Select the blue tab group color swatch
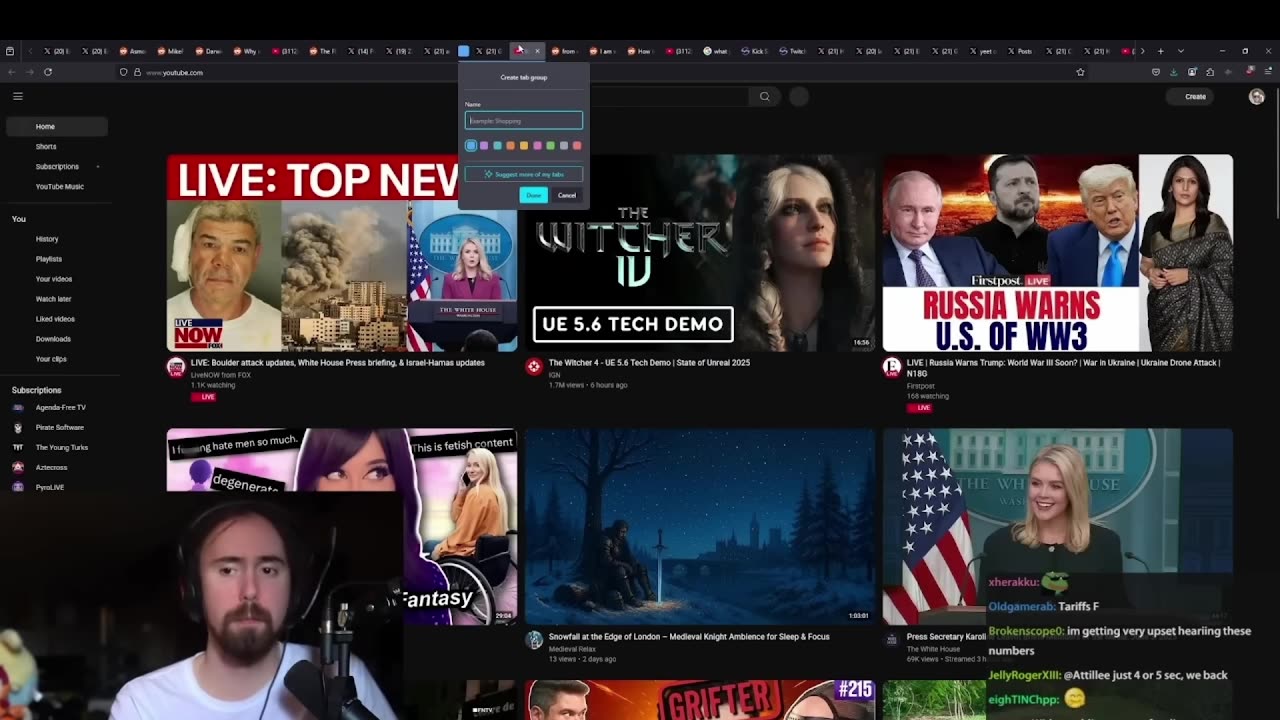 pyautogui.click(x=471, y=146)
